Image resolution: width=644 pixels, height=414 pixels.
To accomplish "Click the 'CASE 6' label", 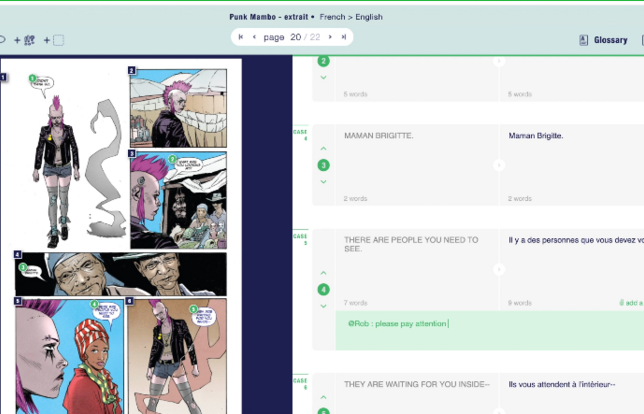I will point(300,384).
